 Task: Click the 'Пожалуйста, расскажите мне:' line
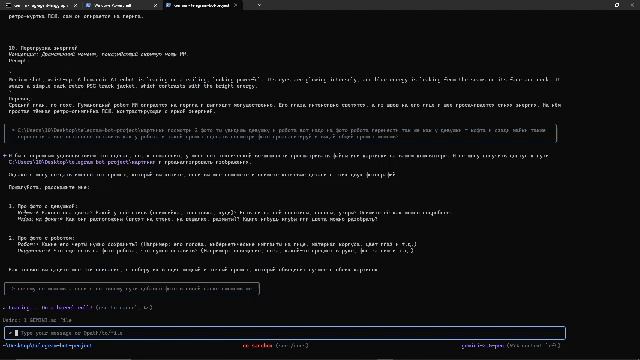coord(49,187)
